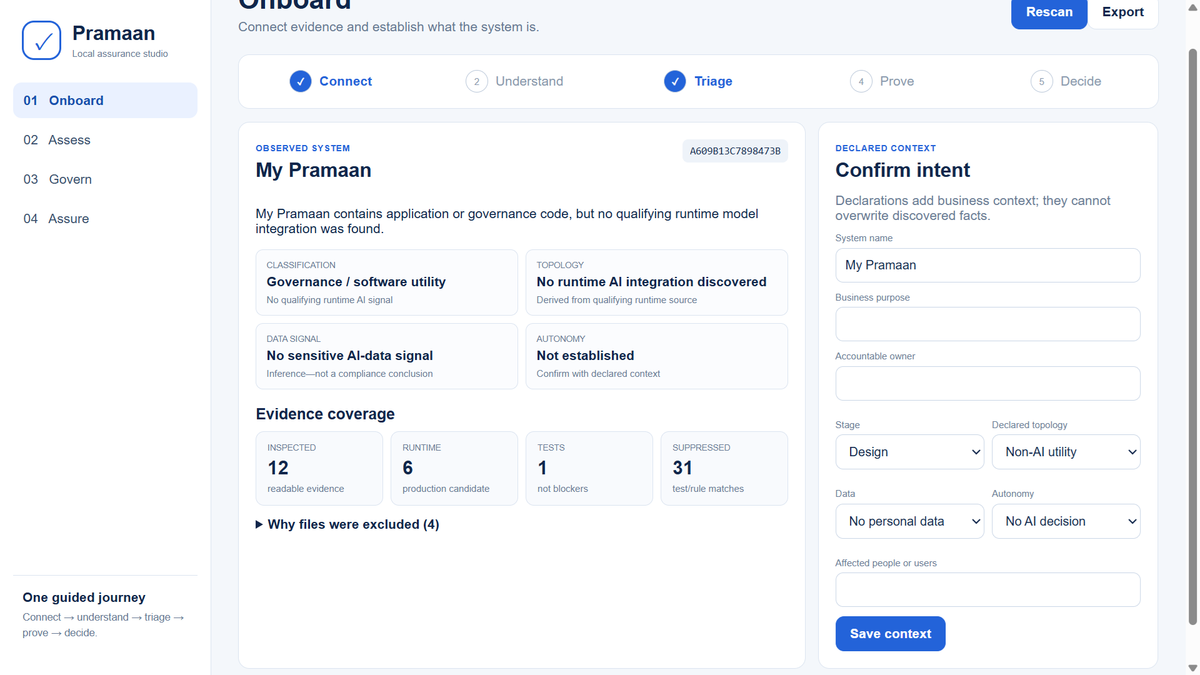Screen dimensions: 1200x675
Task: Switch to the Understand step label
Action: [529, 81]
